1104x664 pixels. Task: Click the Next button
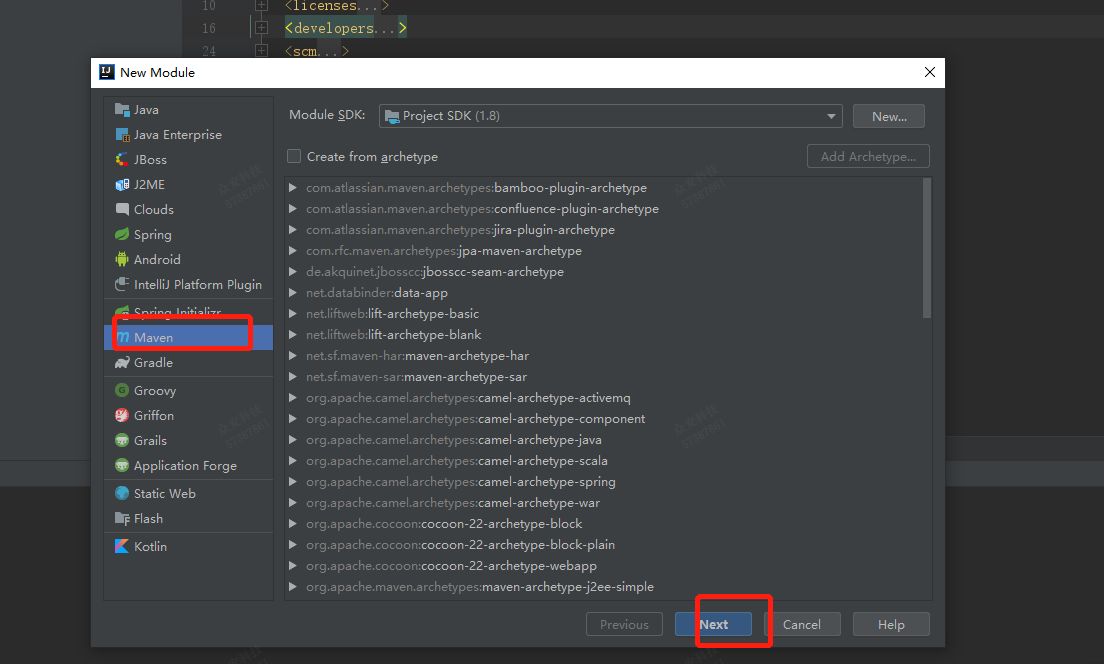pyautogui.click(x=714, y=623)
